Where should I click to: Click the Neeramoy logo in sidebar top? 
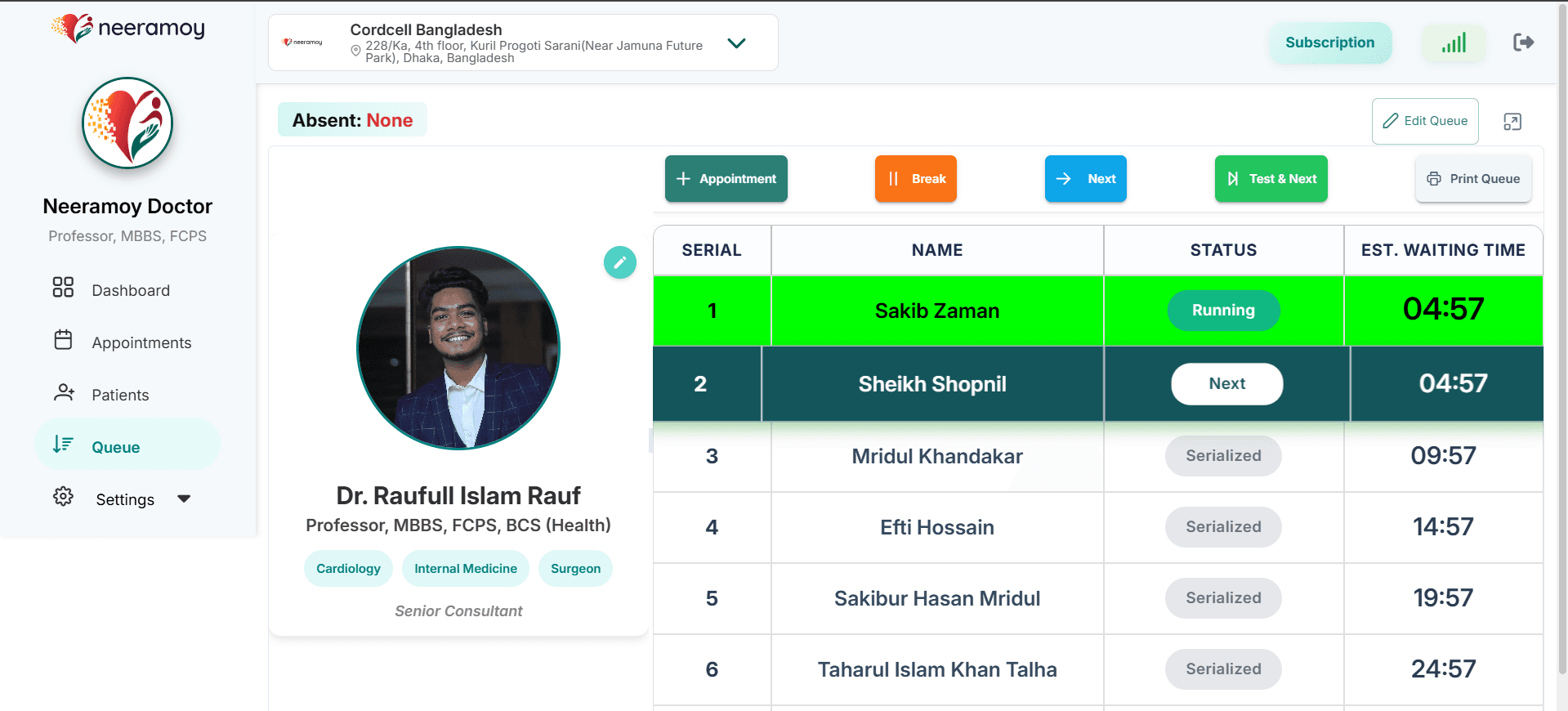127,29
